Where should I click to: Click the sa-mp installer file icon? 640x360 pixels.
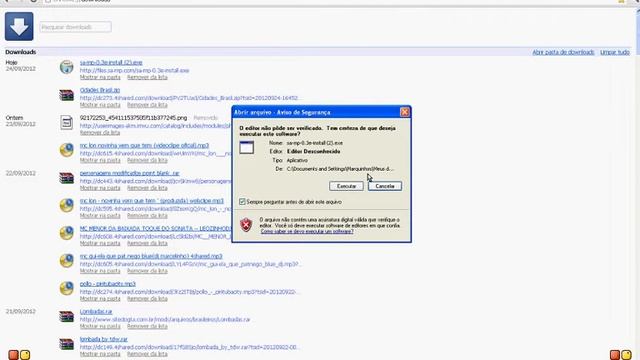[67, 67]
